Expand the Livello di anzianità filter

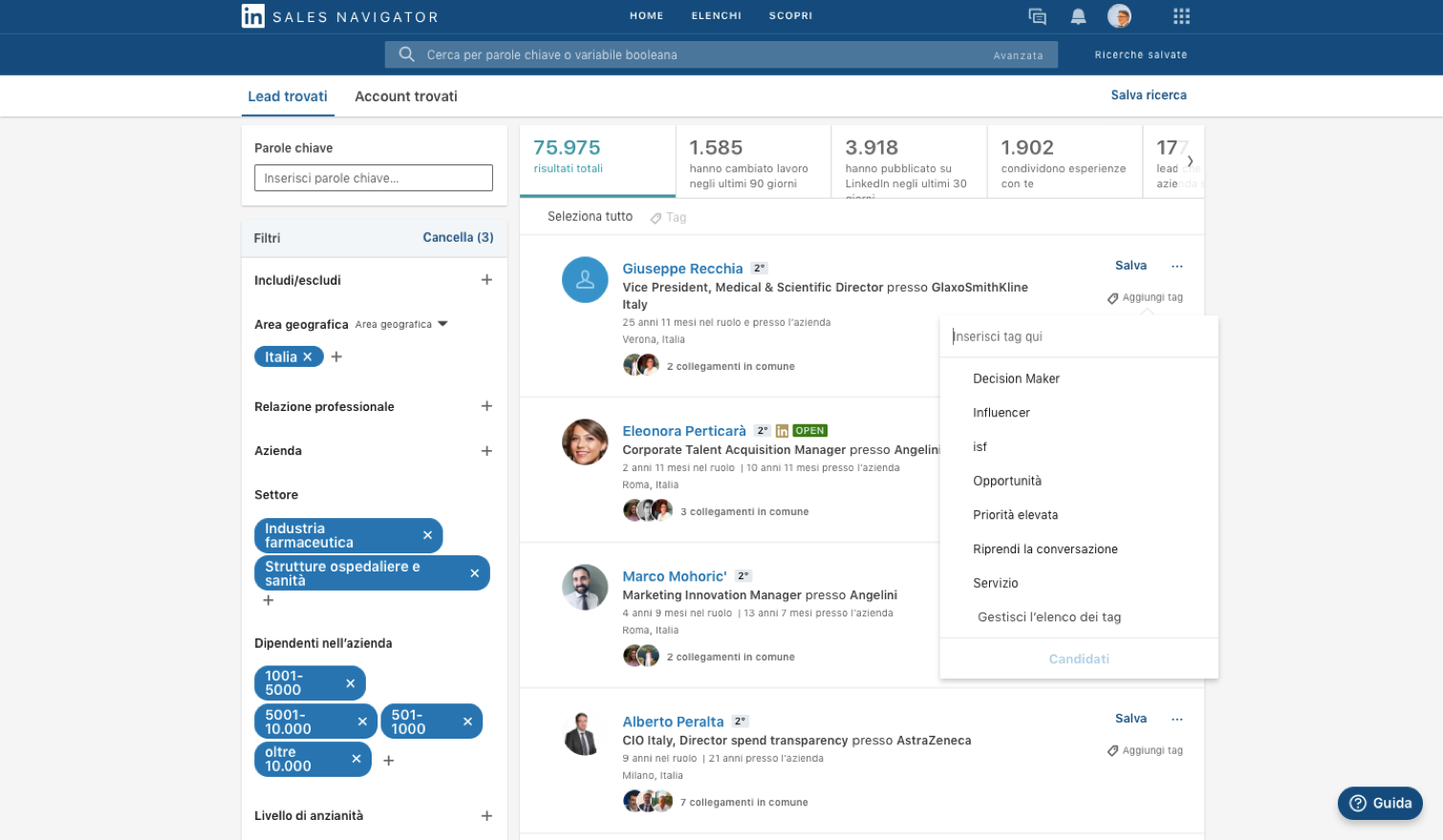click(486, 815)
